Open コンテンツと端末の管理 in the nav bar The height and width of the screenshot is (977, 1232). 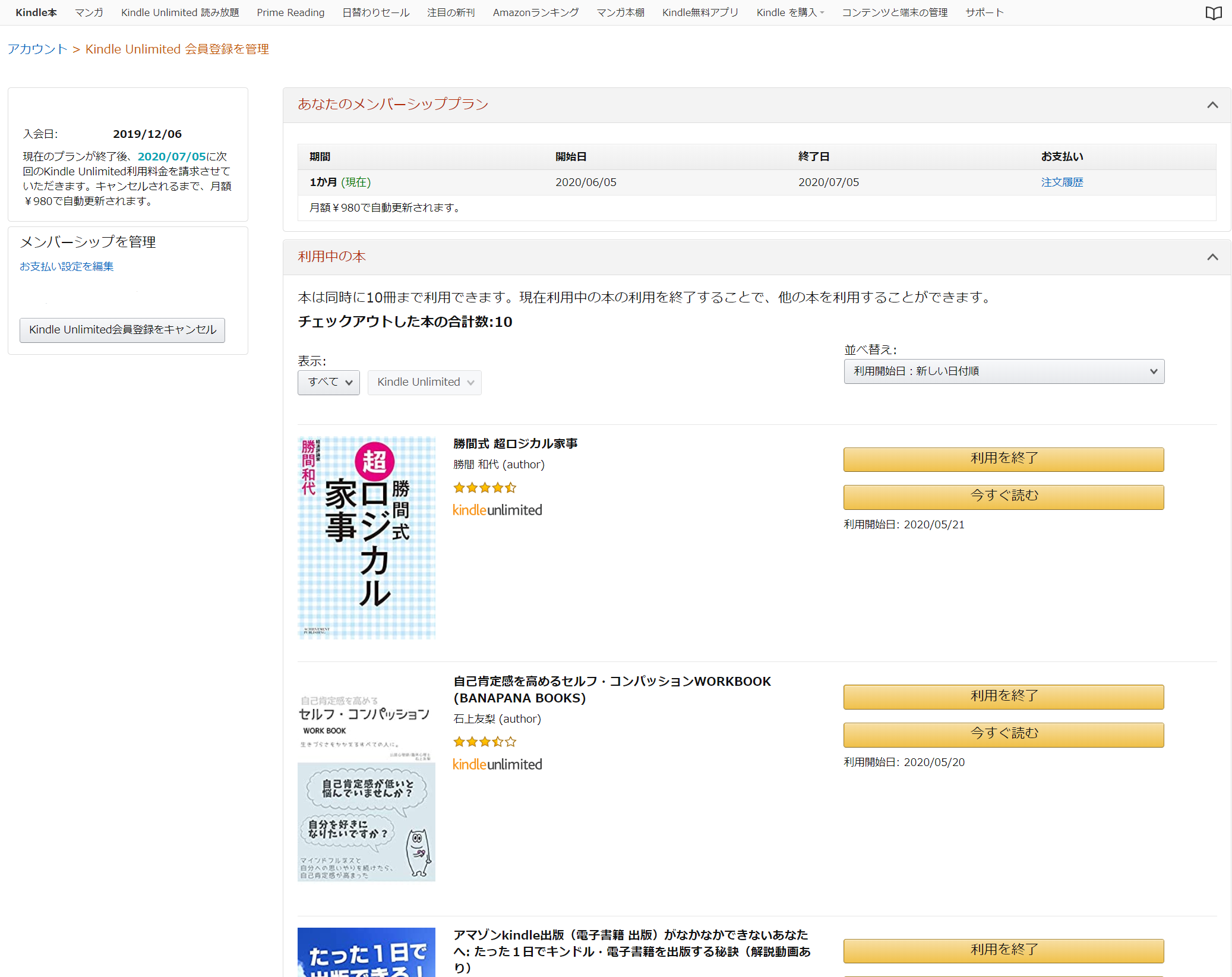coord(895,12)
